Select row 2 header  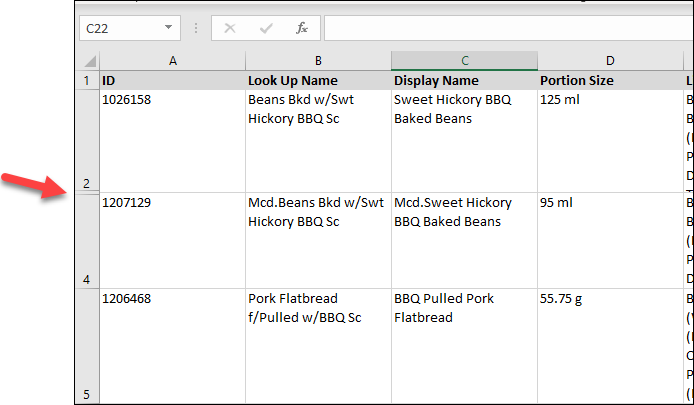[x=87, y=140]
